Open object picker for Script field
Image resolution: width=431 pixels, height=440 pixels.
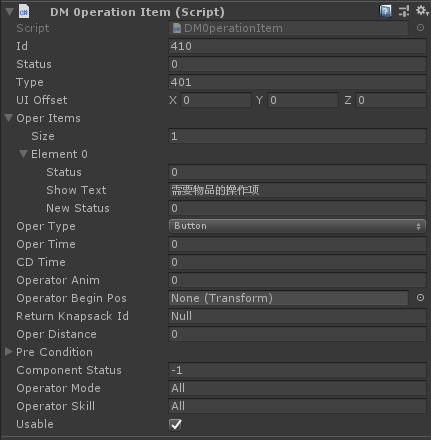click(x=420, y=28)
